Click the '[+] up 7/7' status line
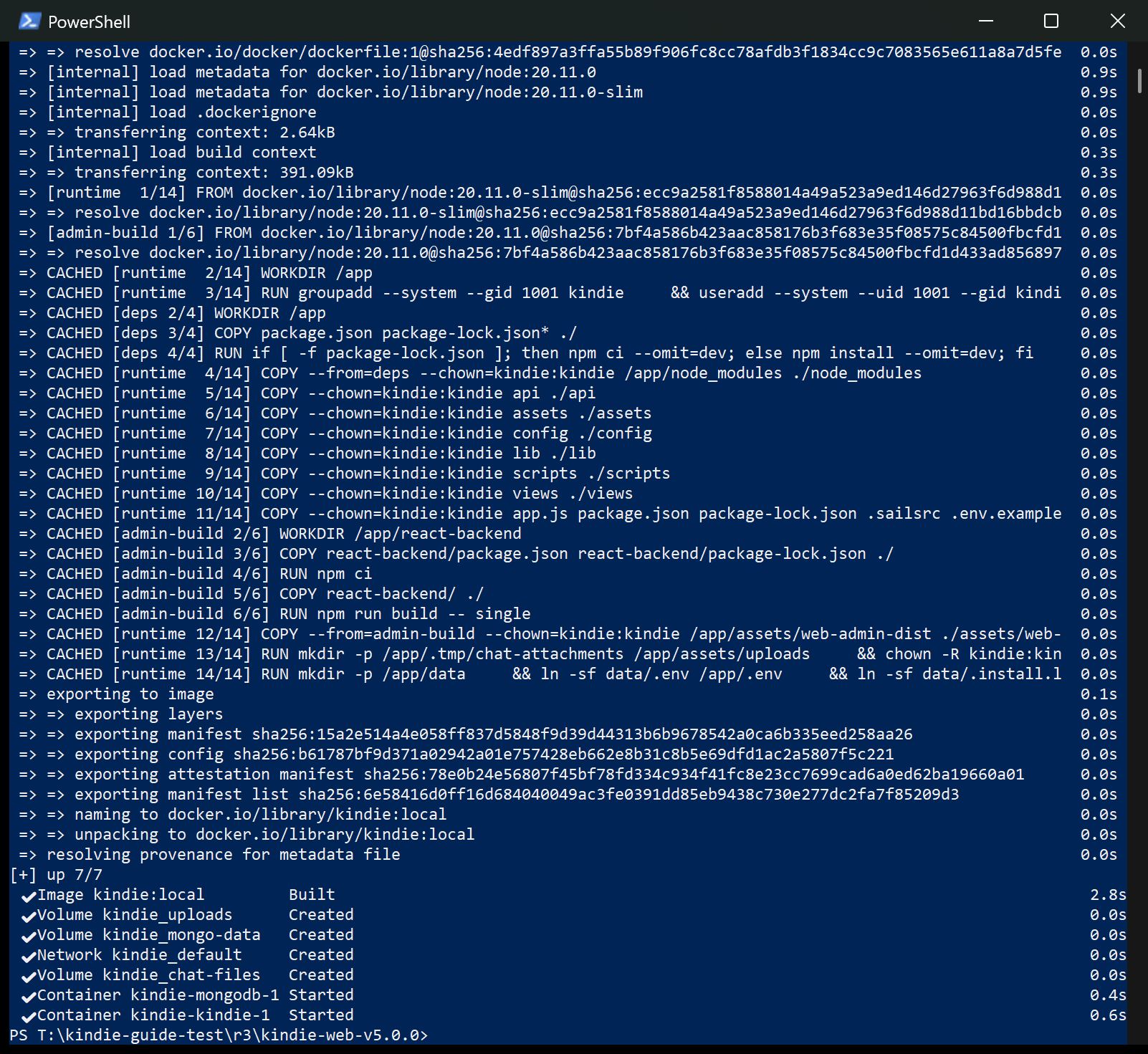This screenshot has width=1148, height=1054. coord(56,875)
